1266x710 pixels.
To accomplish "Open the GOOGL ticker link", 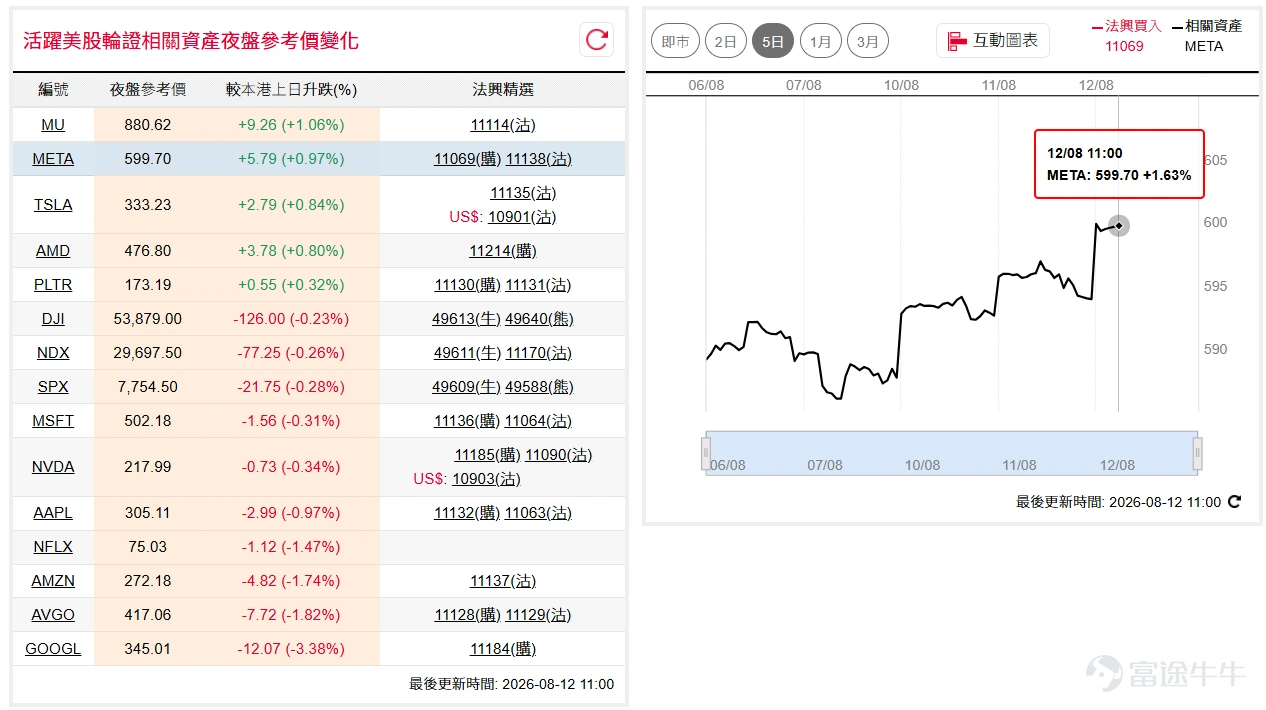I will point(53,649).
